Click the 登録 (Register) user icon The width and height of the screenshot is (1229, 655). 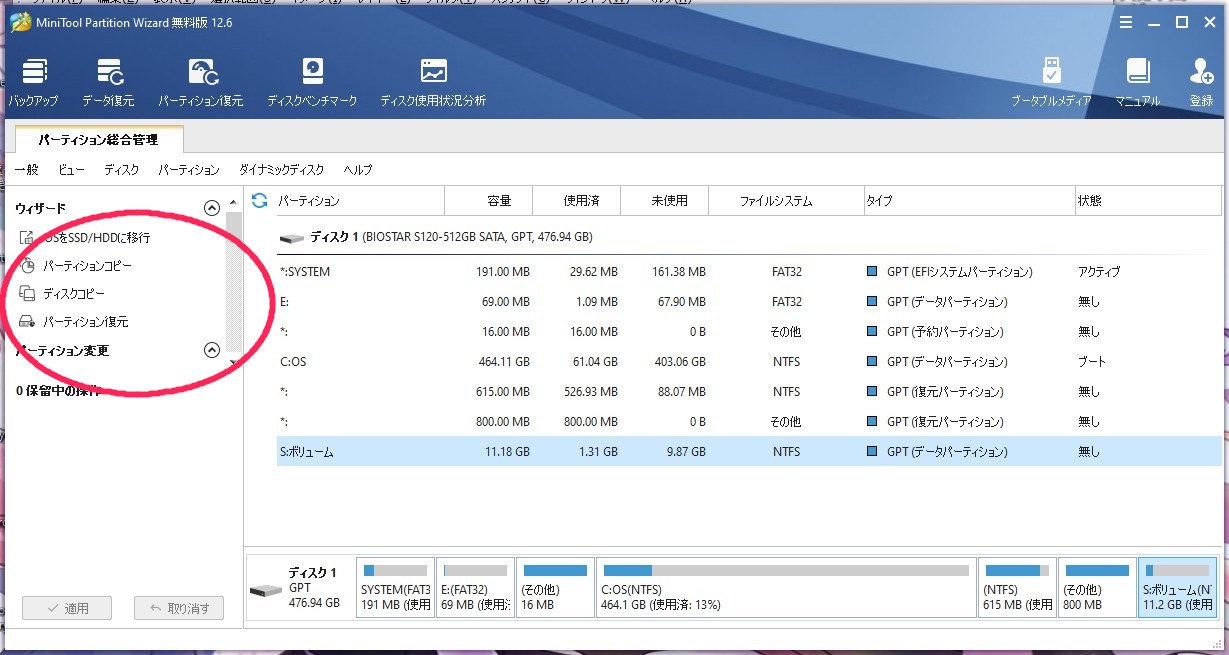click(1201, 74)
